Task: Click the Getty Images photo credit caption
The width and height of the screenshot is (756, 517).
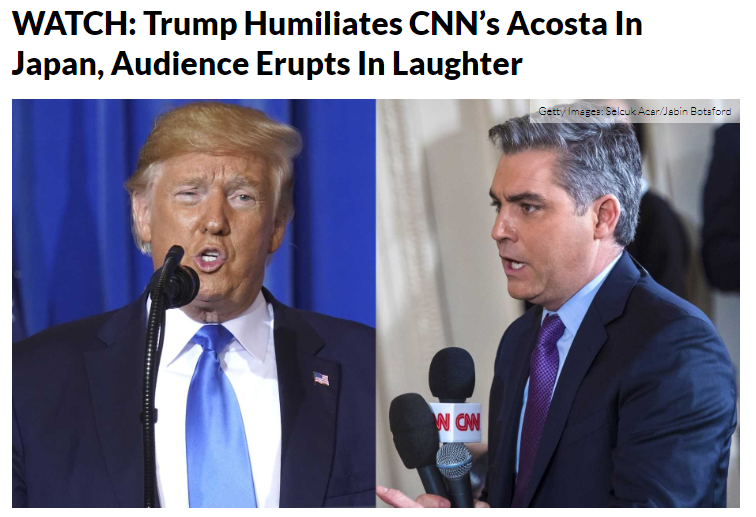Action: [x=634, y=111]
